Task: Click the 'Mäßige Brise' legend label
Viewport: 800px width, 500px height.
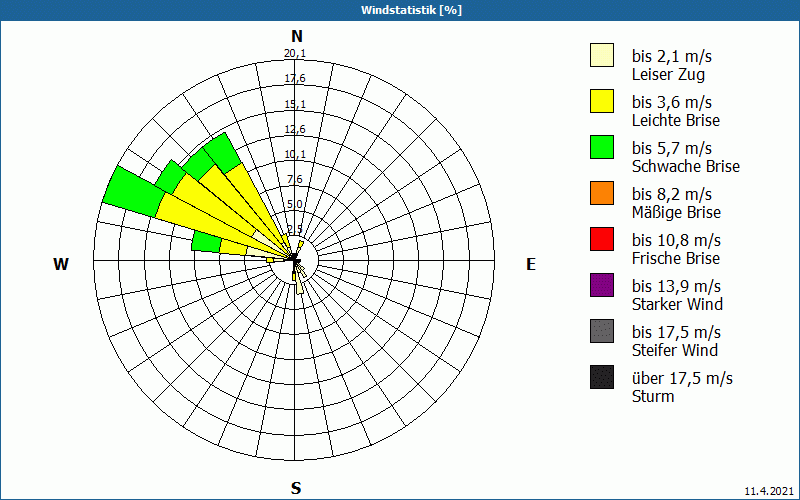Action: click(677, 212)
